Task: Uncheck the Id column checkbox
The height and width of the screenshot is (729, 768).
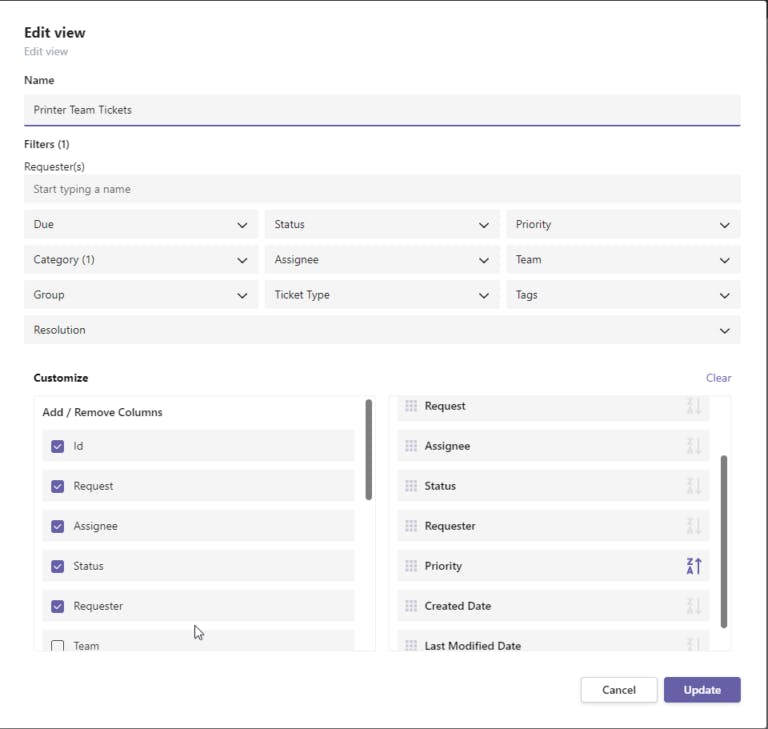Action: click(x=58, y=446)
